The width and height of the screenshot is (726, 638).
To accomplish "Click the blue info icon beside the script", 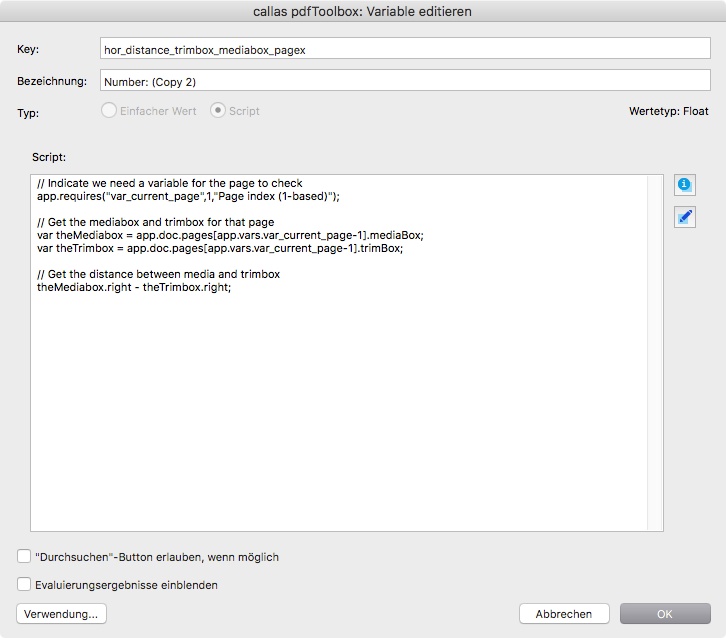I will (x=685, y=185).
